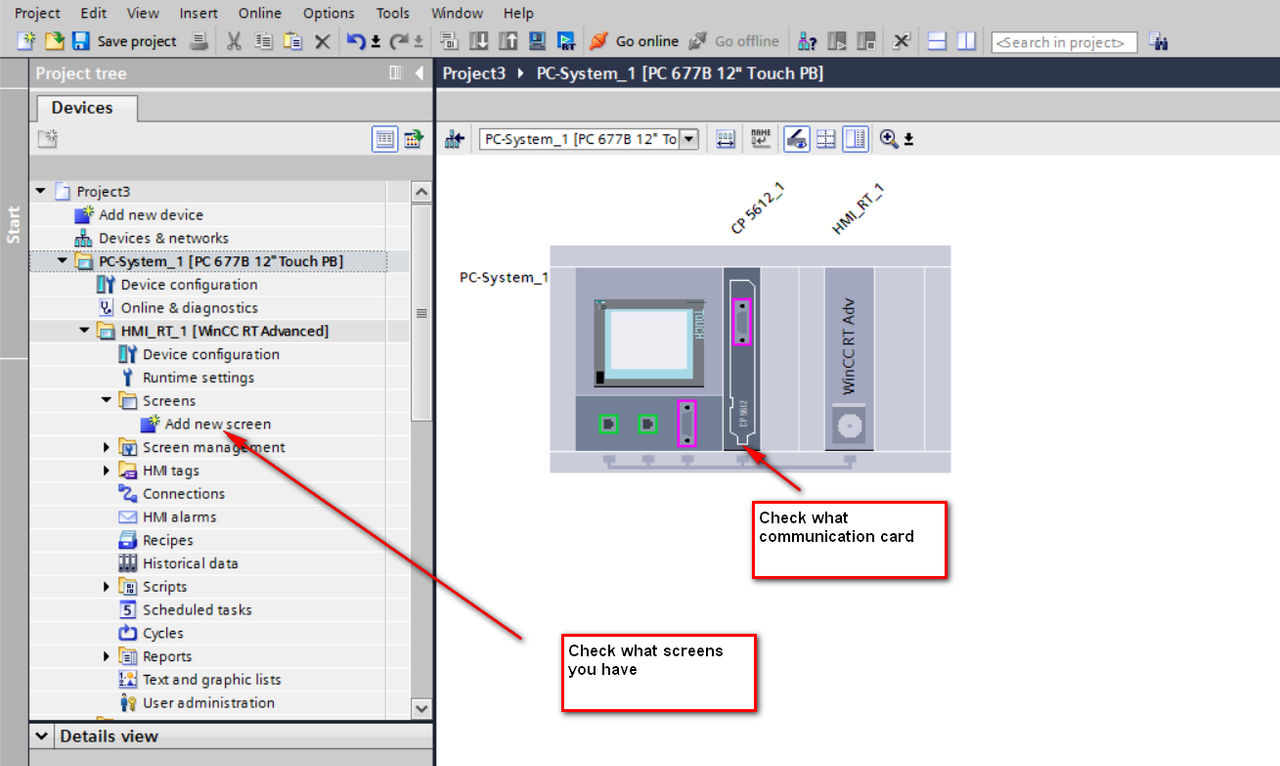The image size is (1280, 766).
Task: Collapse the Screens folder
Action: pos(106,400)
